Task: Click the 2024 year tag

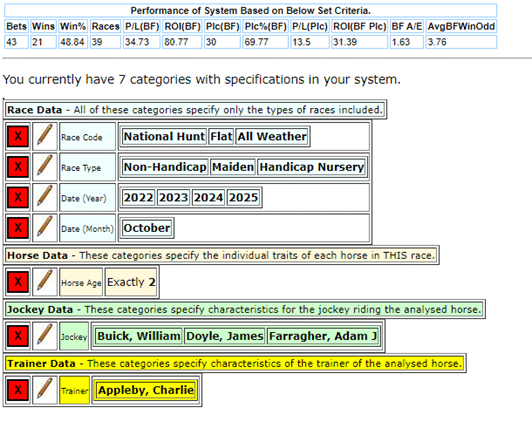Action: 208,197
